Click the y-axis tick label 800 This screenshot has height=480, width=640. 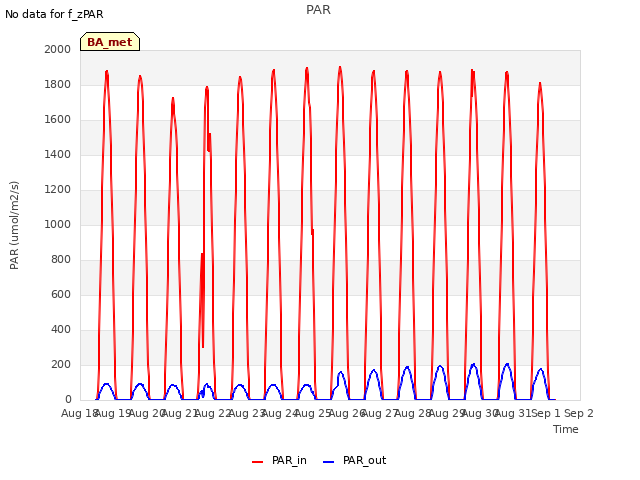click(61, 260)
